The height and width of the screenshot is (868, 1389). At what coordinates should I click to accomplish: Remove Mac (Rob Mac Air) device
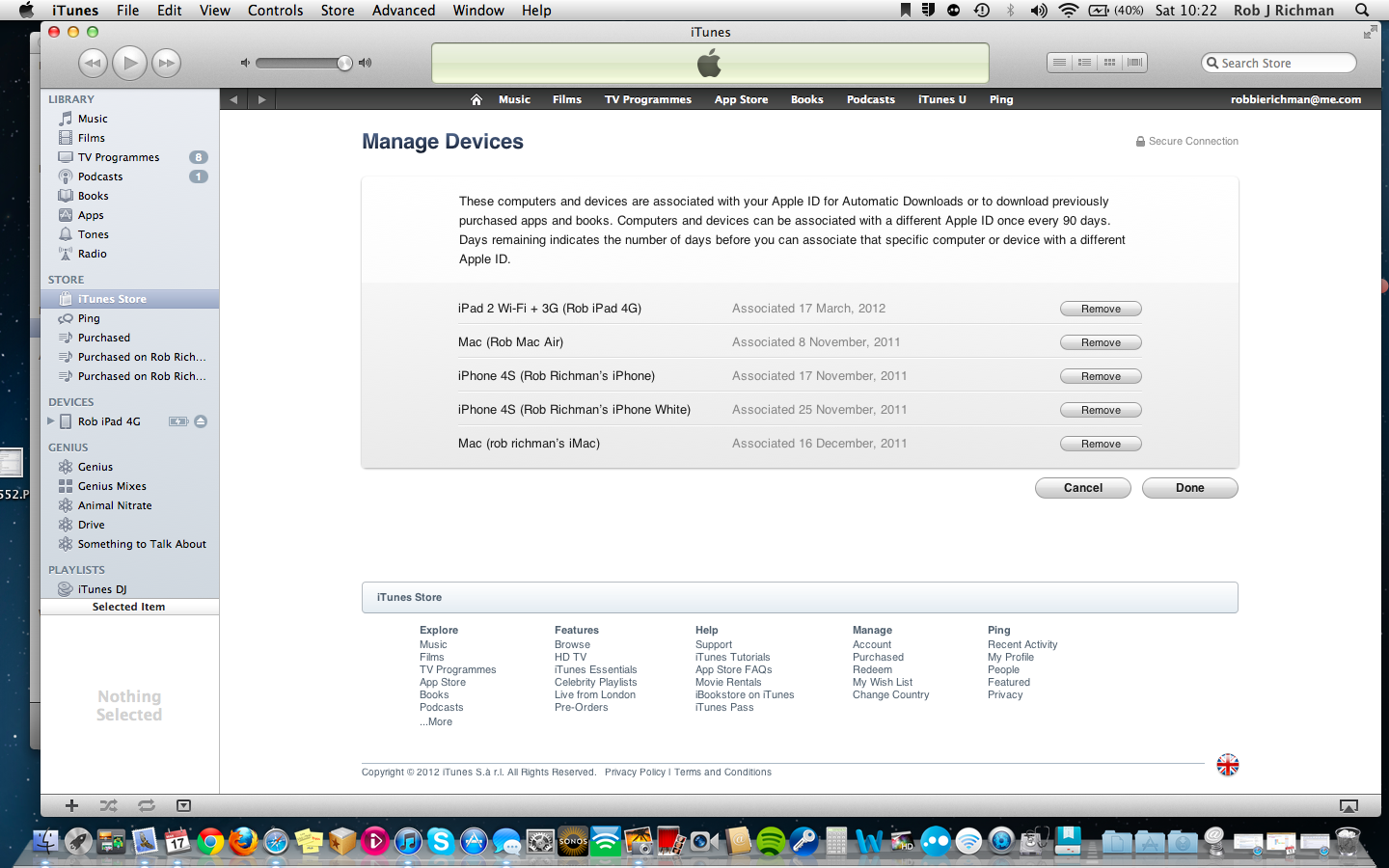pyautogui.click(x=1101, y=342)
